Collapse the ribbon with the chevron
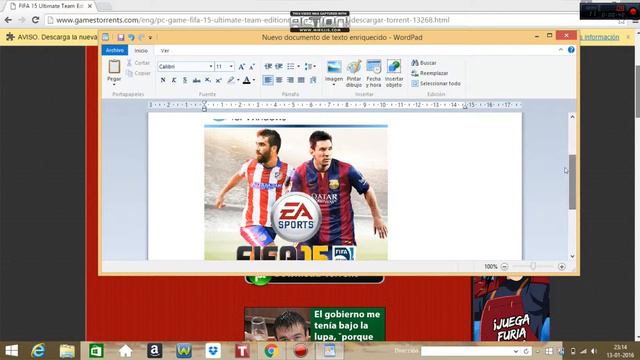This screenshot has height=360, width=640. [561, 50]
